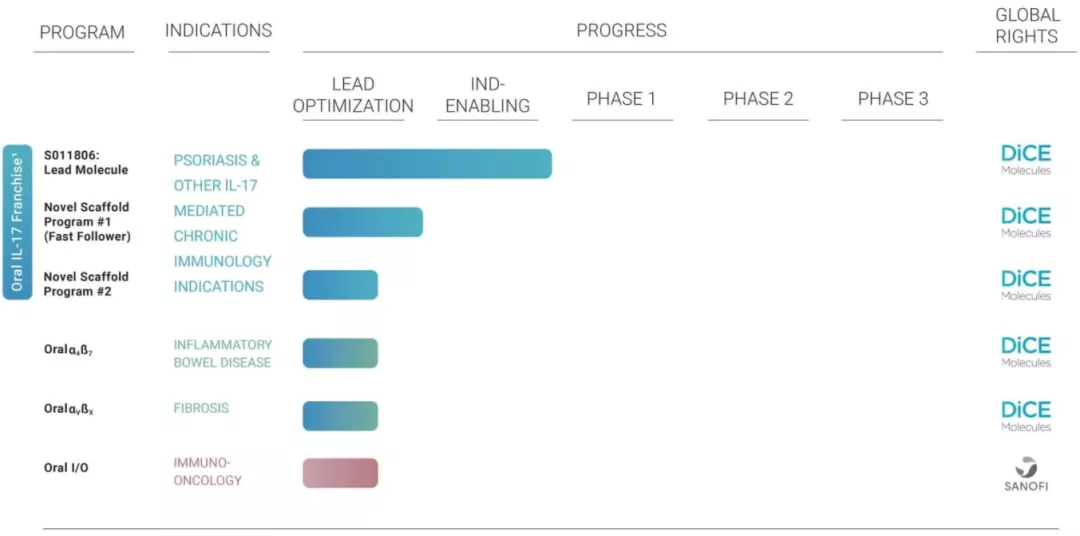Select the Oral IL-17 Franchise vertical label
The height and width of the screenshot is (536, 1080).
click(x=17, y=222)
